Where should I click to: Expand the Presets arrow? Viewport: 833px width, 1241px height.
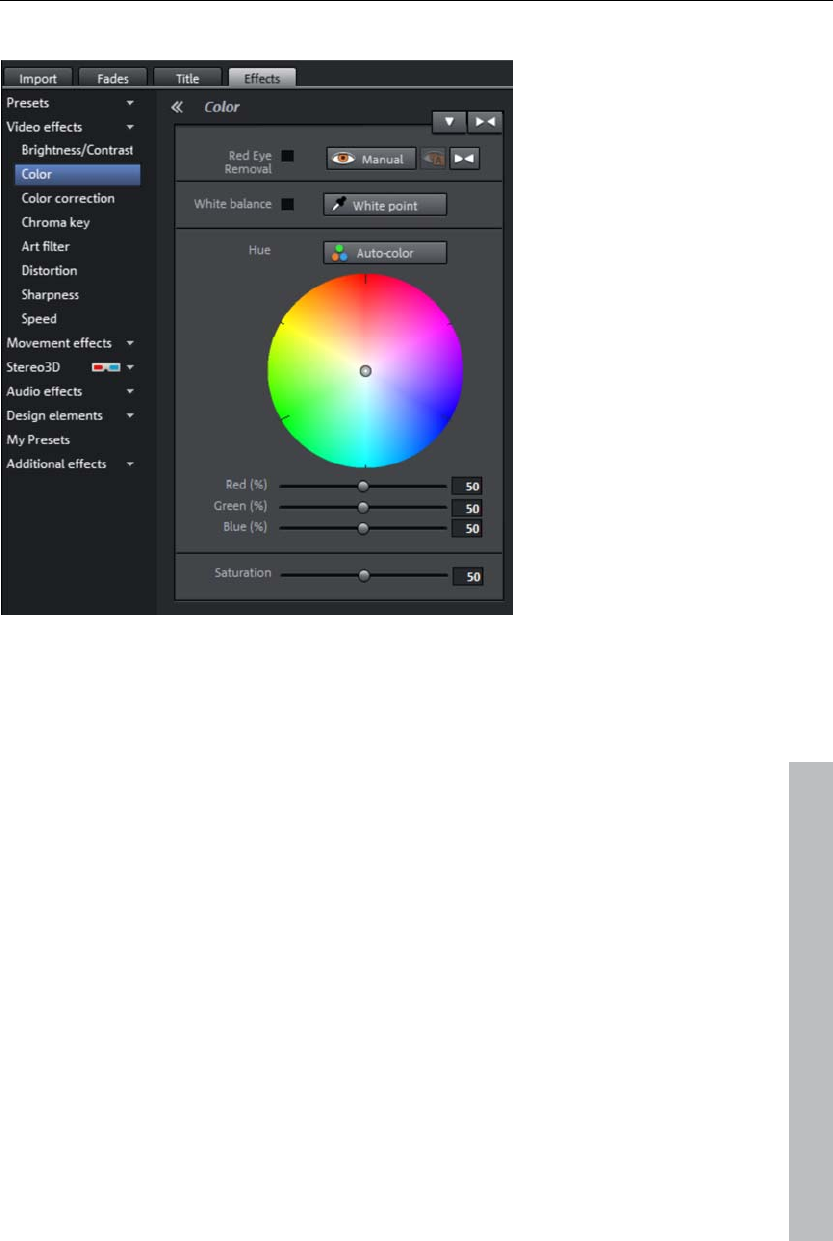point(130,103)
